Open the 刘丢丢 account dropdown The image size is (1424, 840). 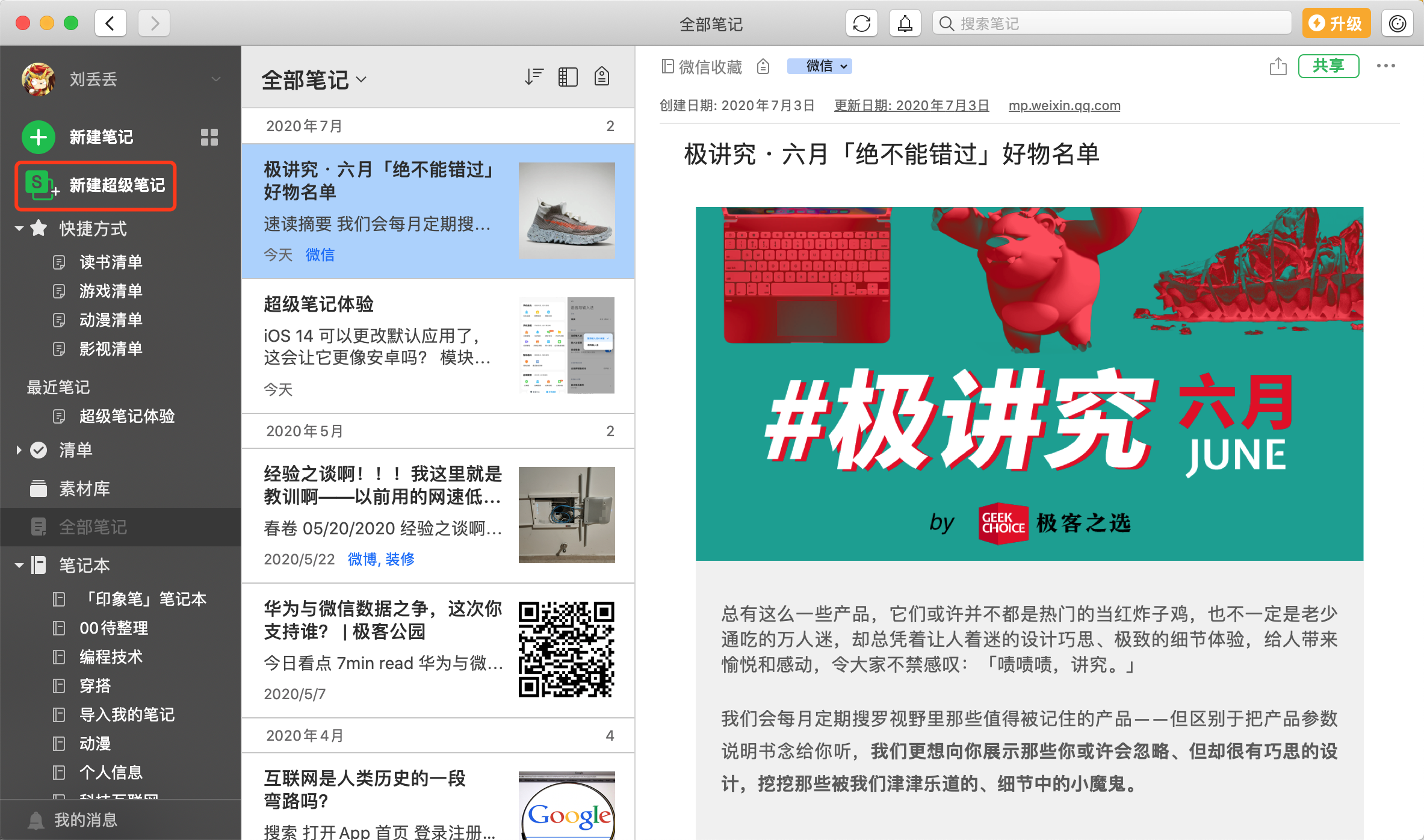[x=215, y=79]
